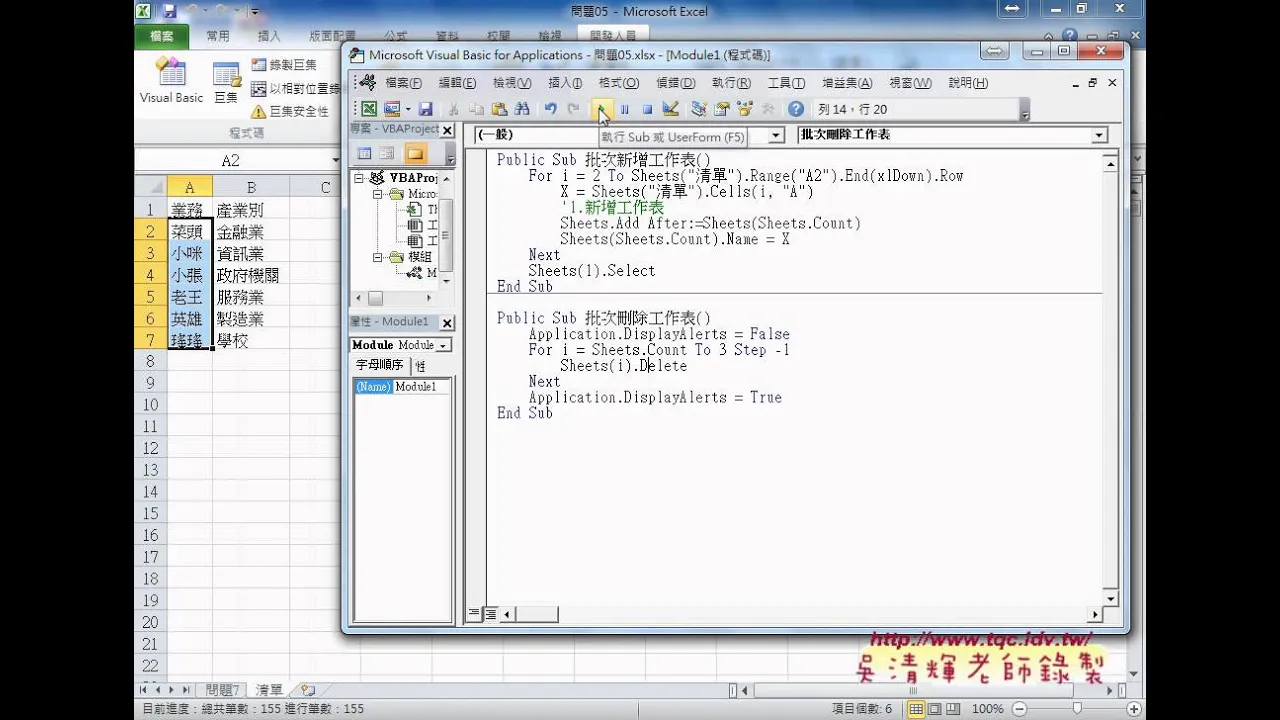Viewport: 1280px width, 720px height.
Task: Collapse the Microsoft Excel Objects folder
Action: [x=379, y=194]
